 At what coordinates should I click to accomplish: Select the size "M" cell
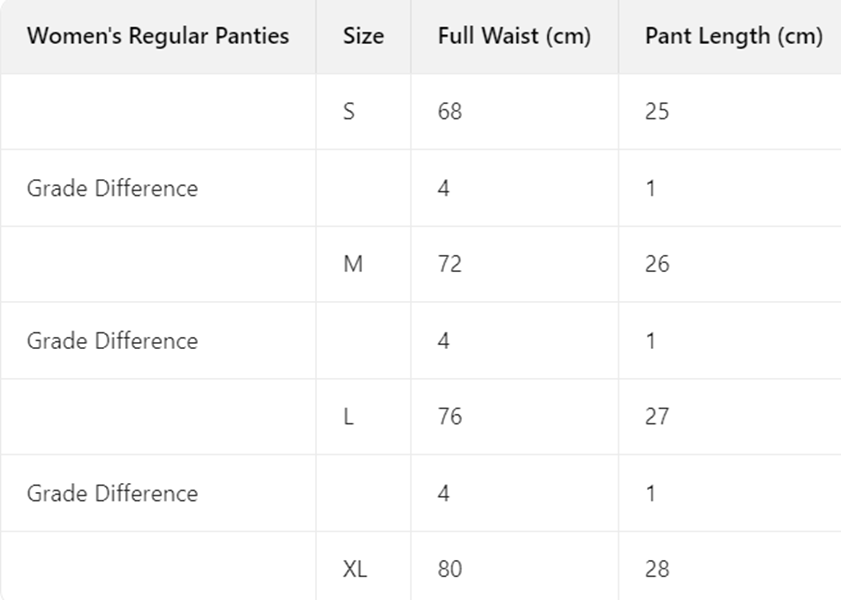[353, 265]
